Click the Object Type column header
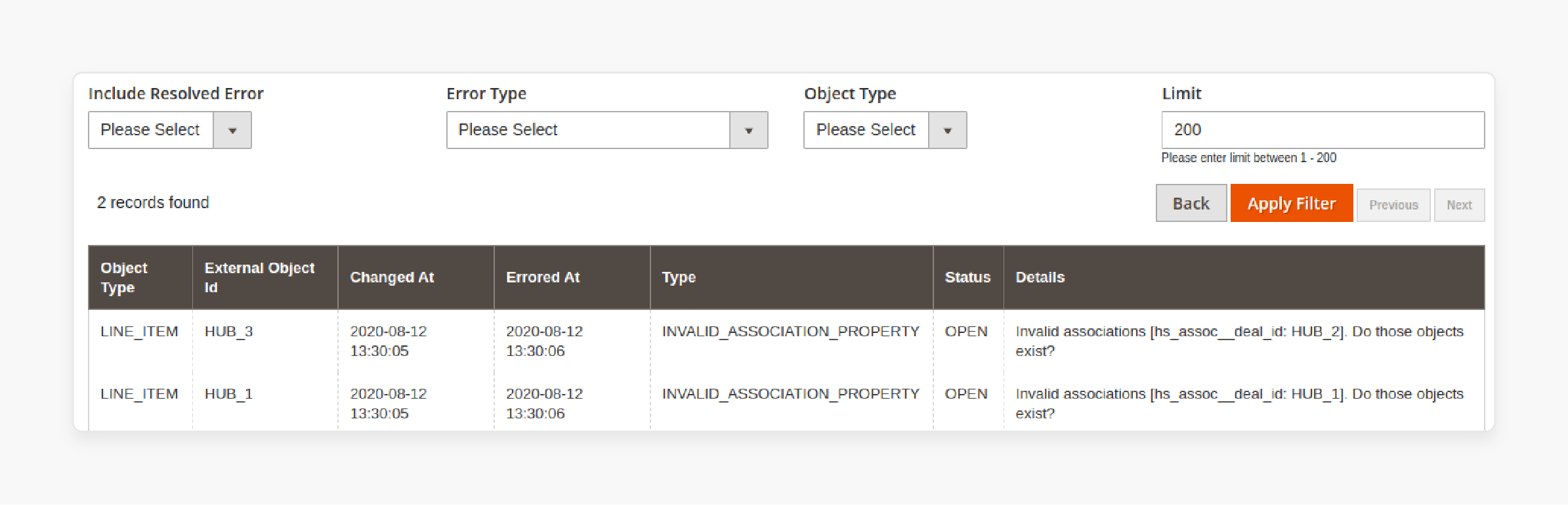The width and height of the screenshot is (1568, 505). point(140,278)
